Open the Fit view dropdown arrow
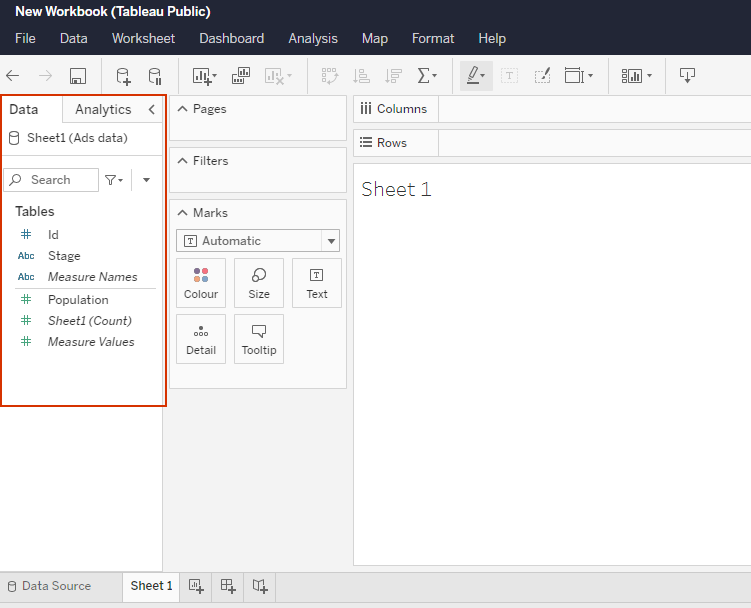 590,76
